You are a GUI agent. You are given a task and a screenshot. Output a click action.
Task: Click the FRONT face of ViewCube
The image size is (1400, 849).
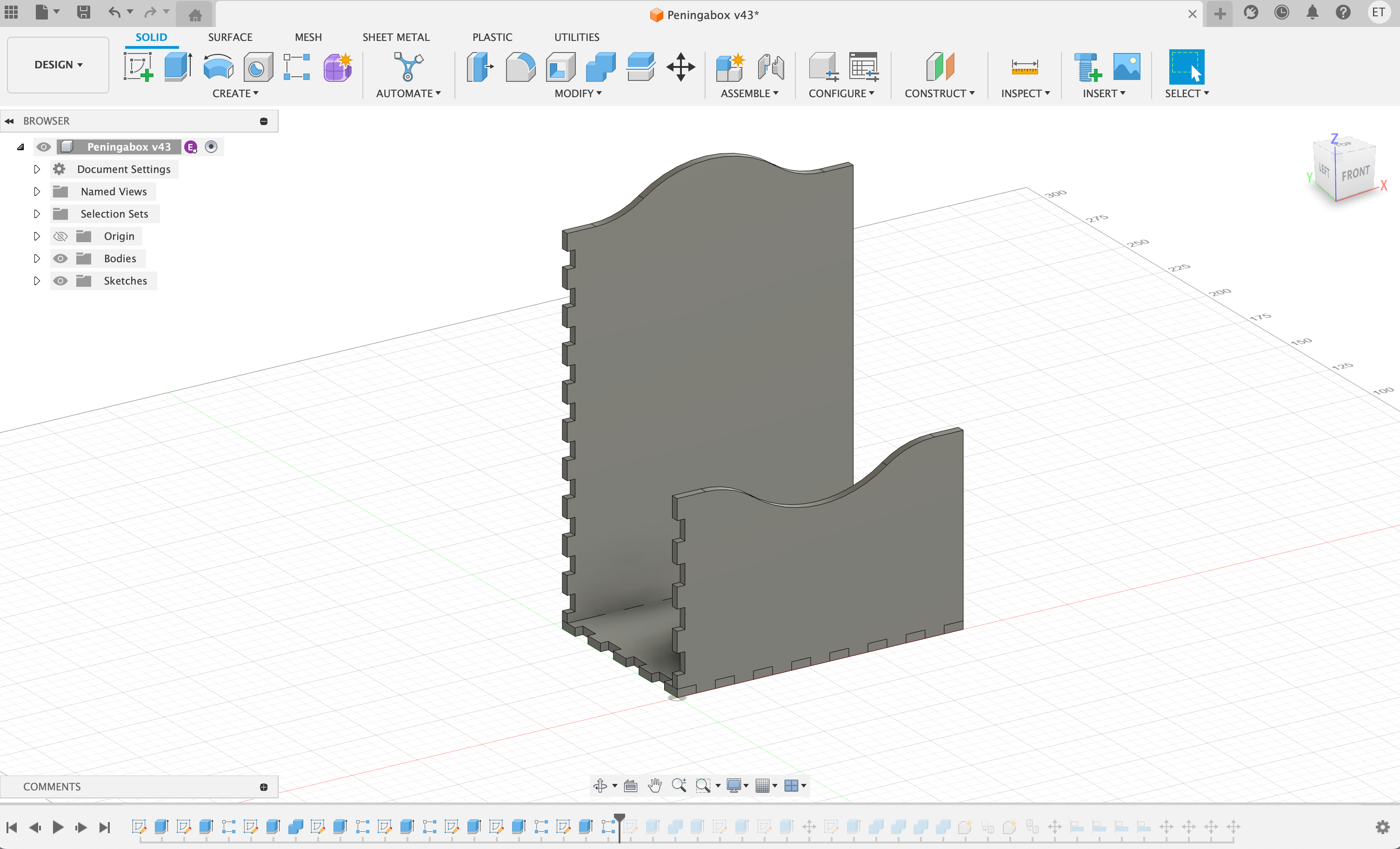click(1355, 172)
